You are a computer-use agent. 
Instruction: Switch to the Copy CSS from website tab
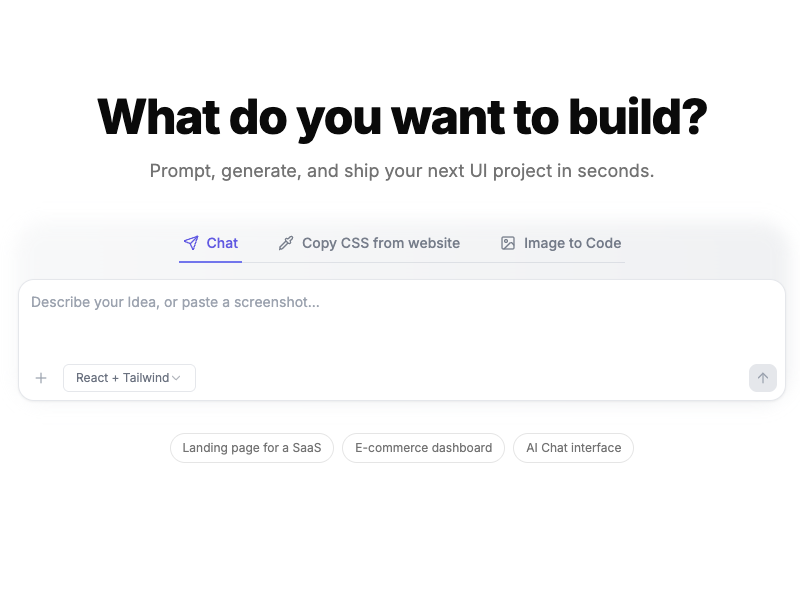(368, 243)
